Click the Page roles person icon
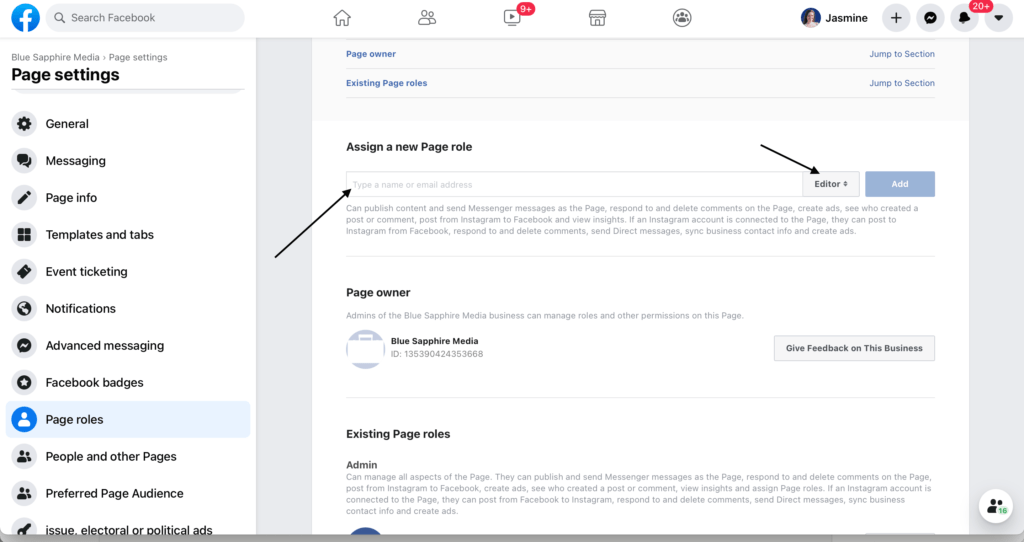 coord(24,419)
